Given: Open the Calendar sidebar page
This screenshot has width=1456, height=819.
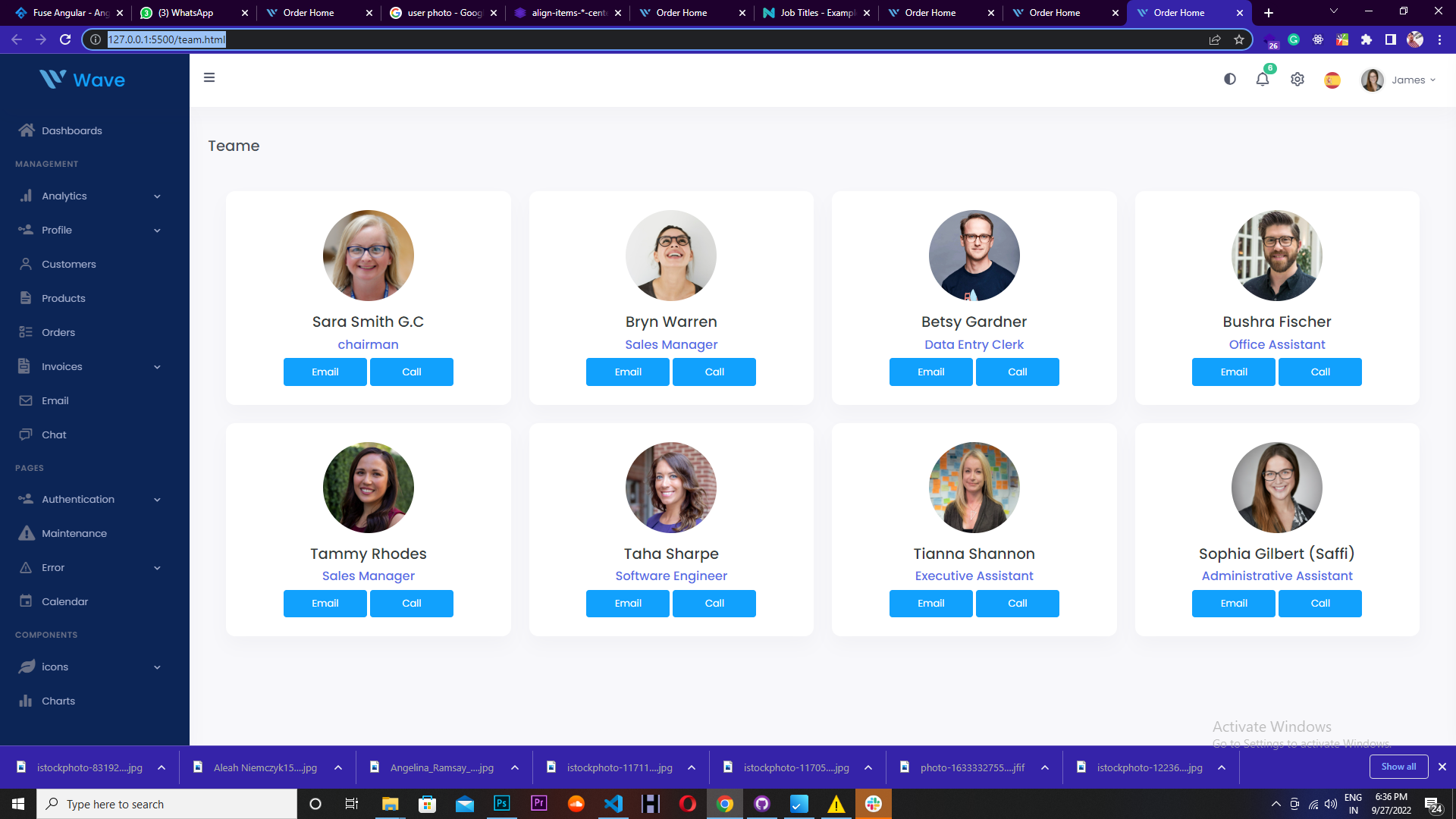Looking at the screenshot, I should [64, 601].
